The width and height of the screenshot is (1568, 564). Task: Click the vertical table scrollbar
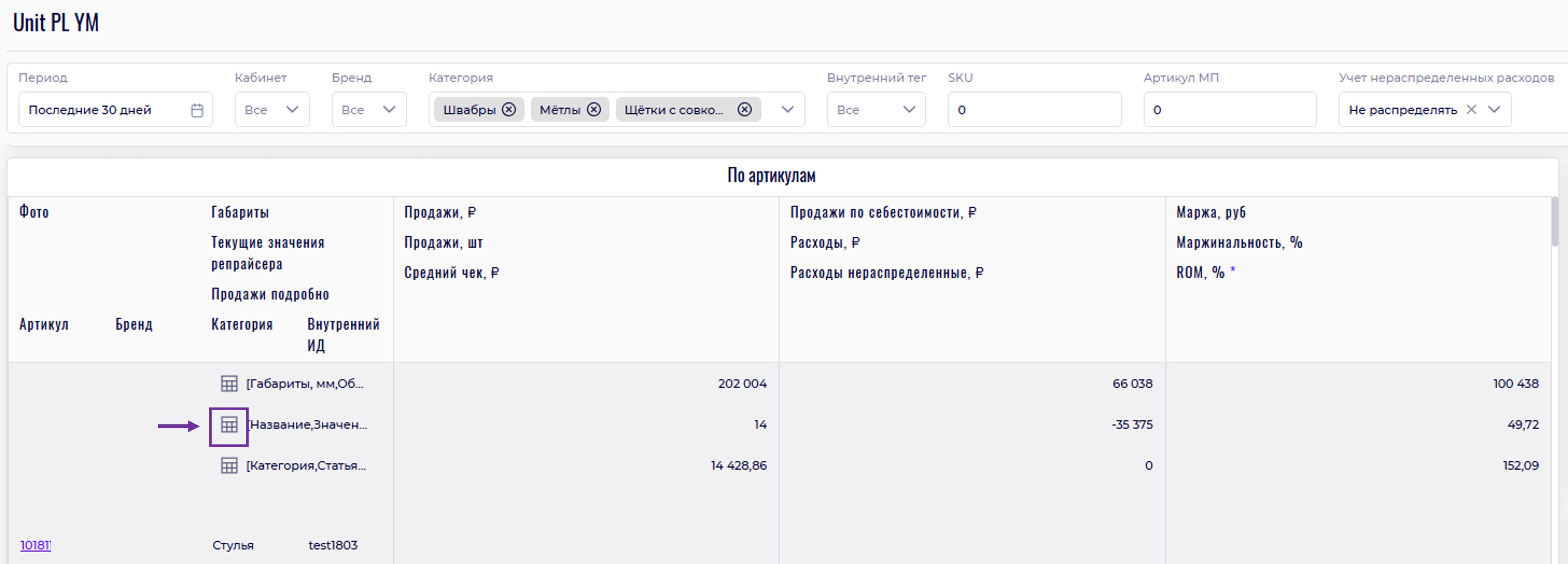point(1556,222)
